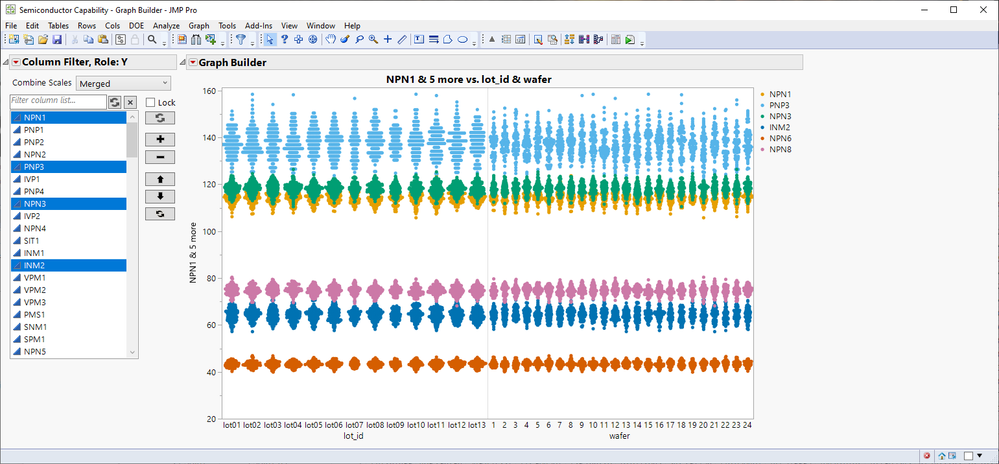The width and height of the screenshot is (999, 464).
Task: Click the minus button to remove columns
Action: pyautogui.click(x=160, y=157)
